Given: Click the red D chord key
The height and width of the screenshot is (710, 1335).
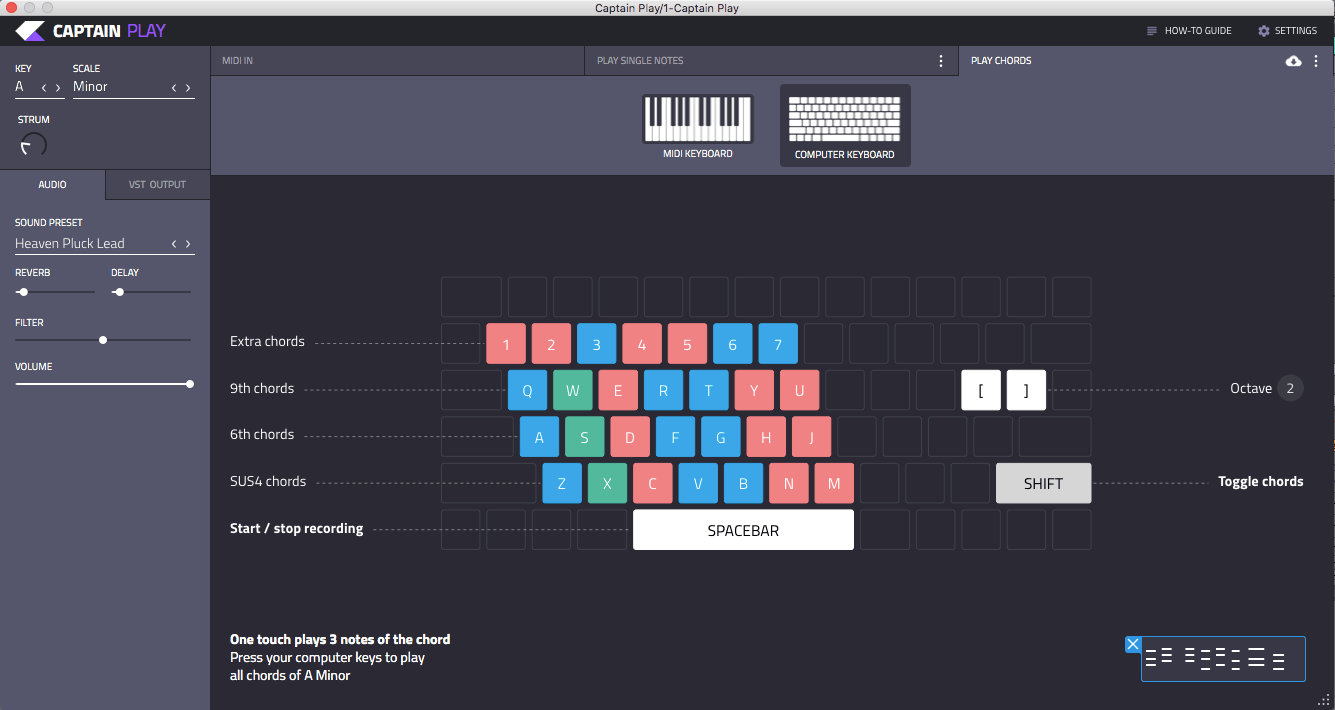Looking at the screenshot, I should coord(630,436).
